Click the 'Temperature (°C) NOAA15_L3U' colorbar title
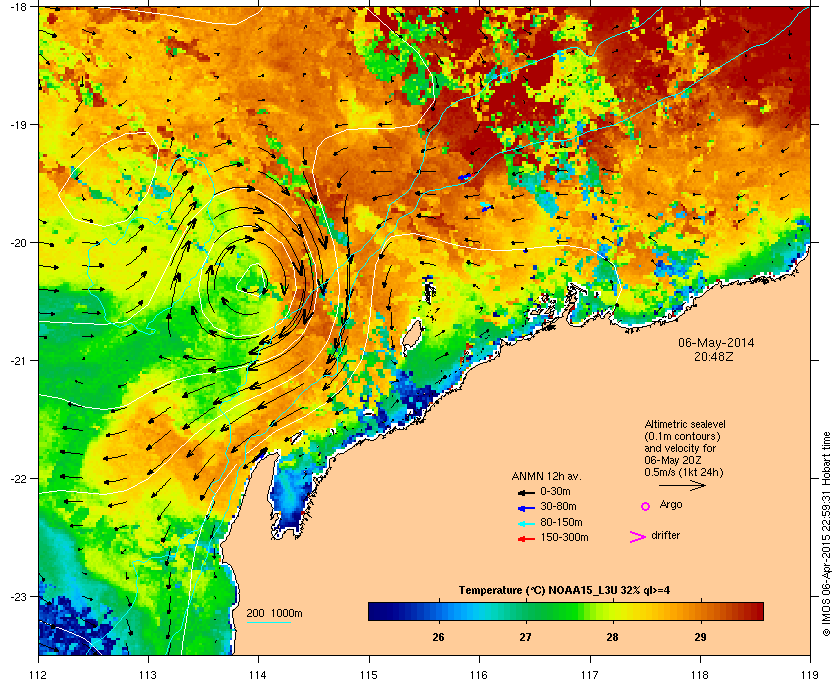The image size is (840, 680). click(x=564, y=591)
